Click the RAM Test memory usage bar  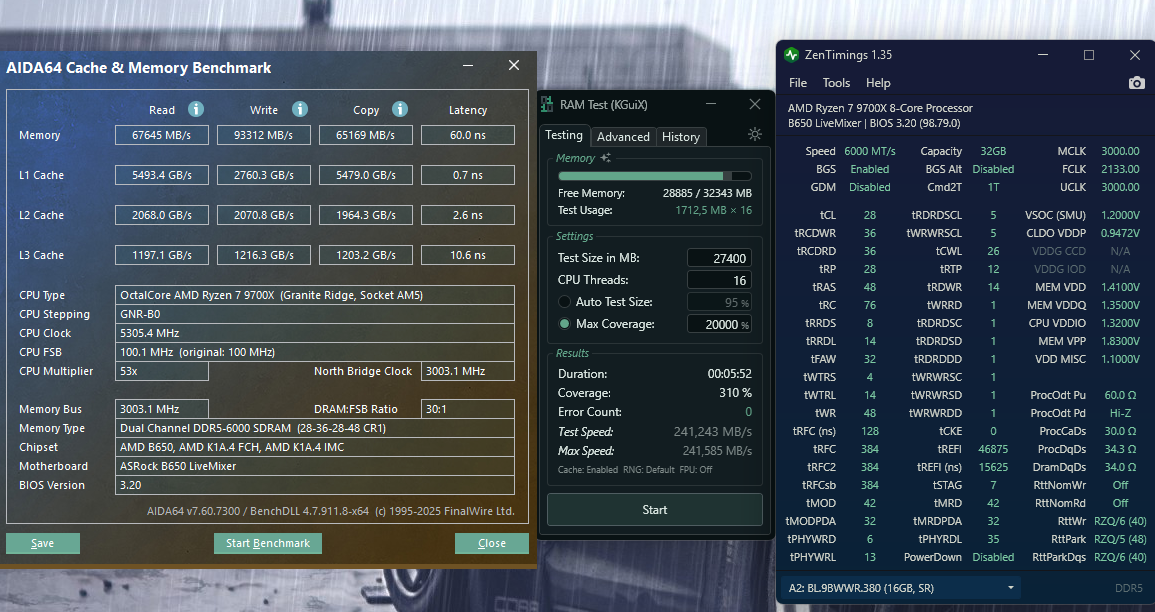point(654,176)
